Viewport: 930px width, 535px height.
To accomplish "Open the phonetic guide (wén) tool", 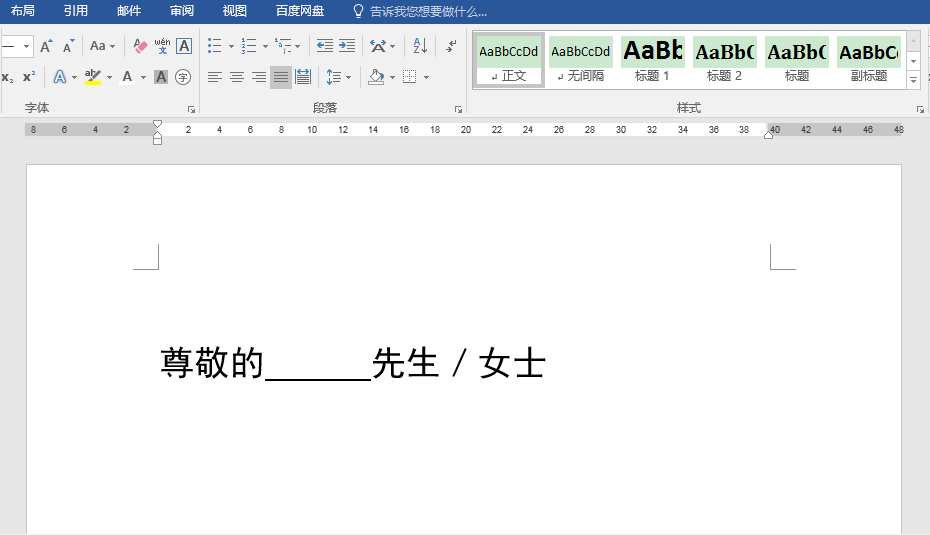I will pos(162,46).
